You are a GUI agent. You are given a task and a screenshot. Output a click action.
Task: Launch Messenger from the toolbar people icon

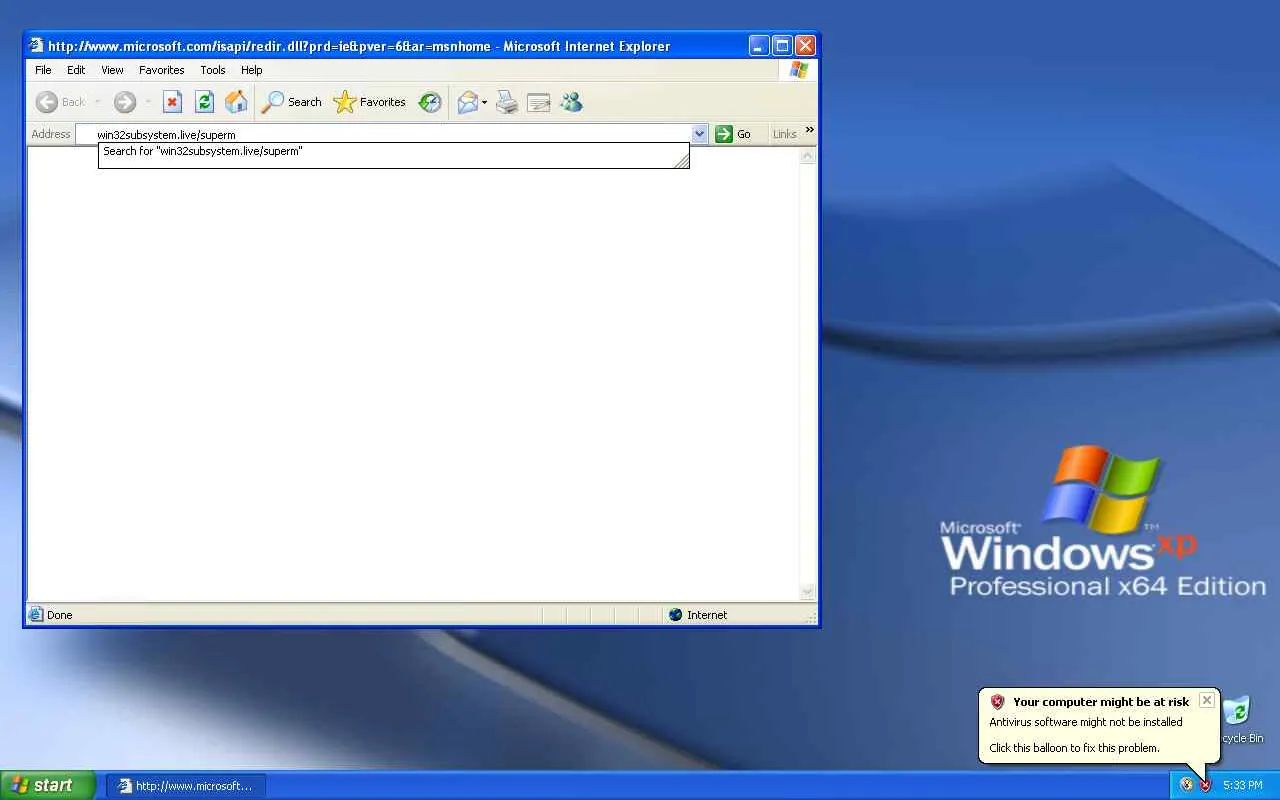point(571,102)
